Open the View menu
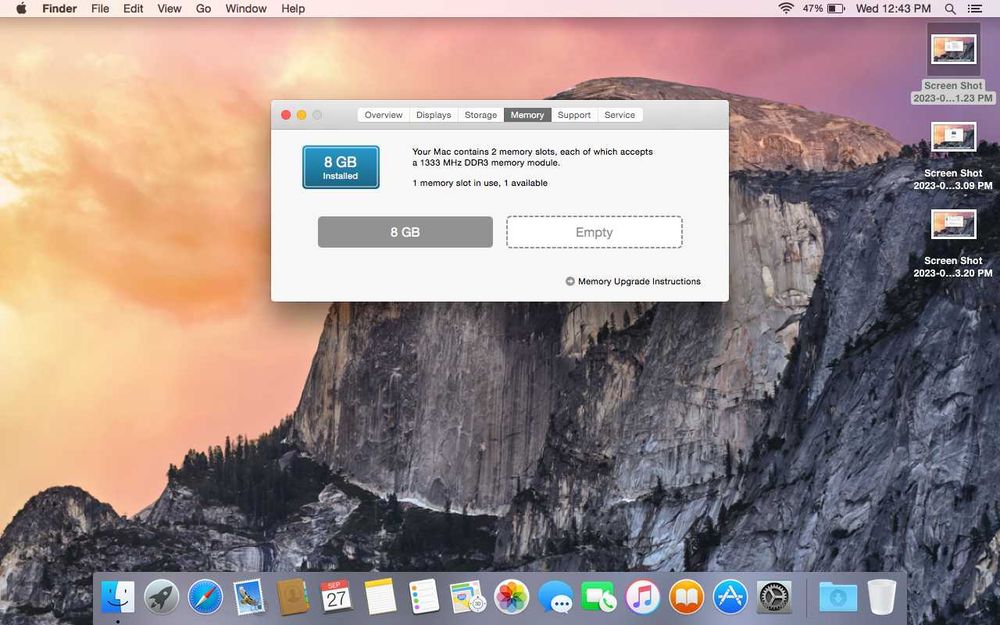 (169, 8)
